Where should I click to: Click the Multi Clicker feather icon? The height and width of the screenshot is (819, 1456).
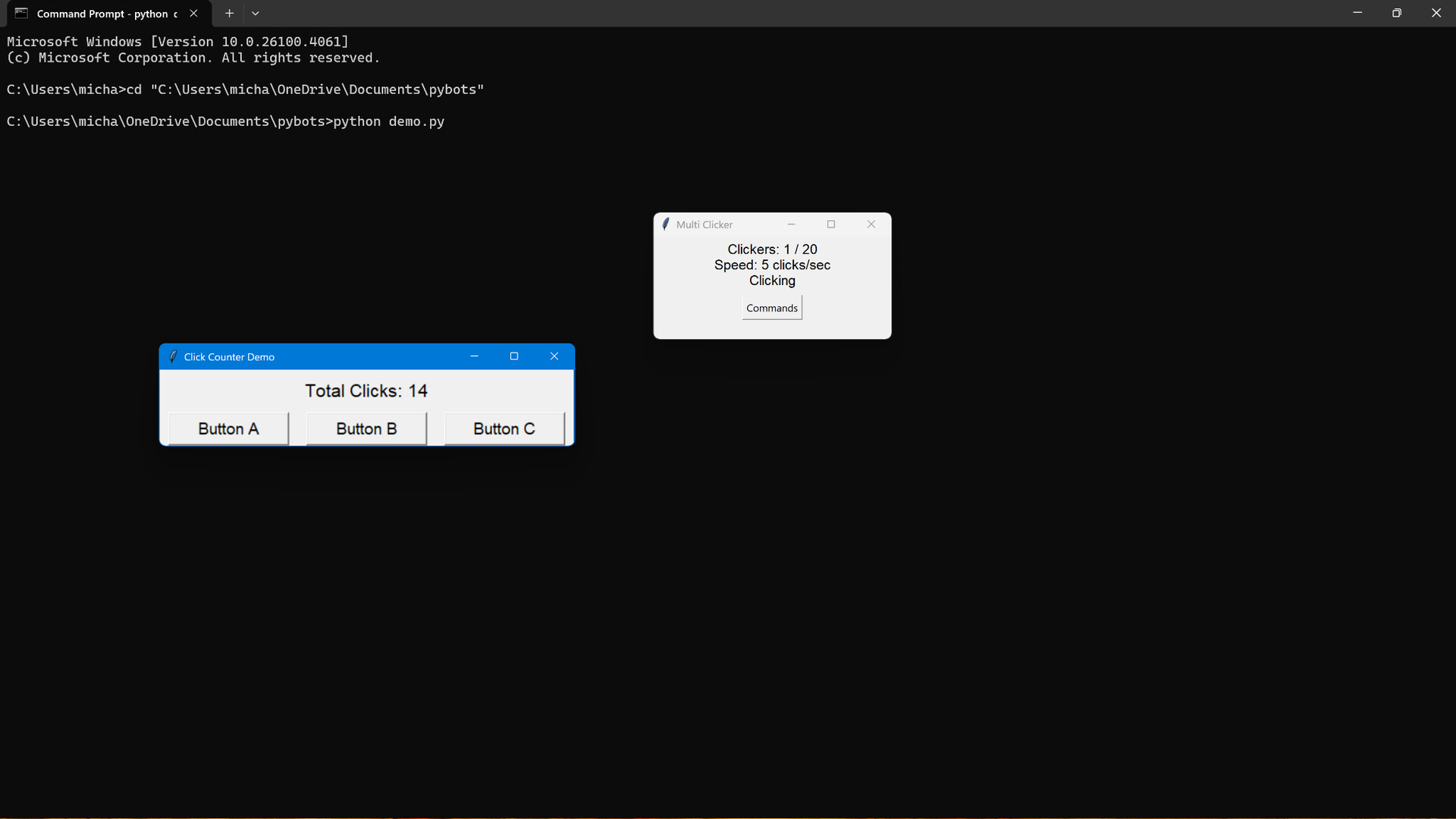[x=666, y=224]
